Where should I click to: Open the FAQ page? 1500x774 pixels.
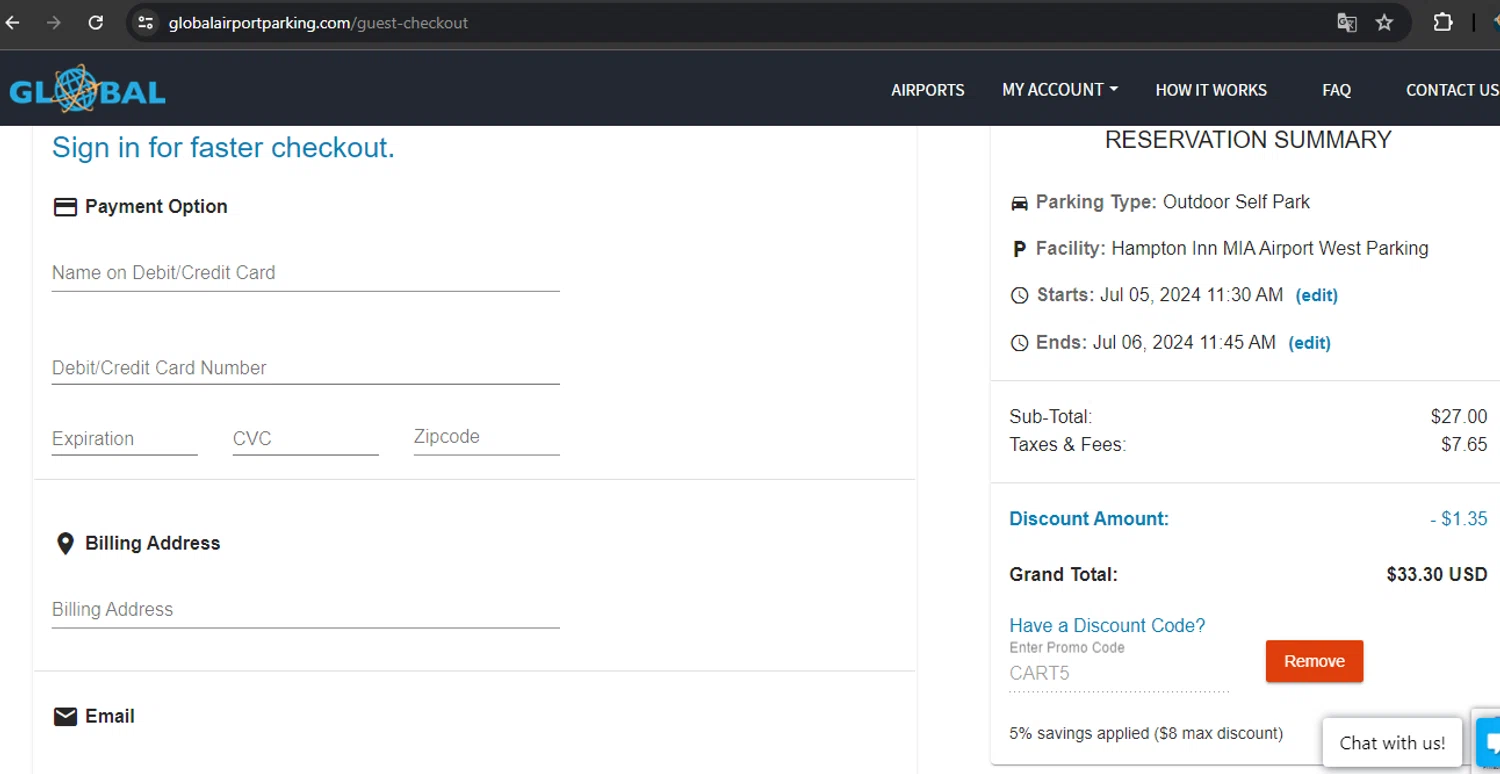click(x=1336, y=90)
